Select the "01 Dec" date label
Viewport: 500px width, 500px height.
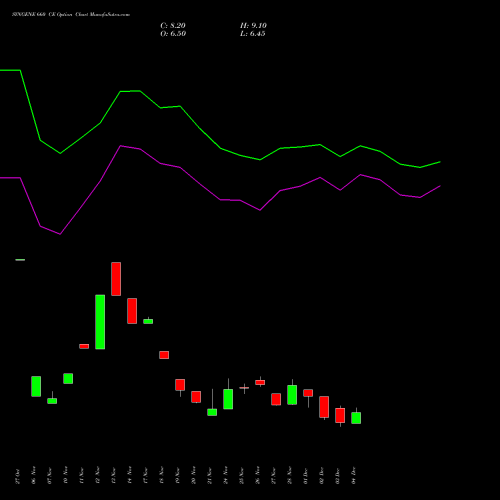coord(306,476)
